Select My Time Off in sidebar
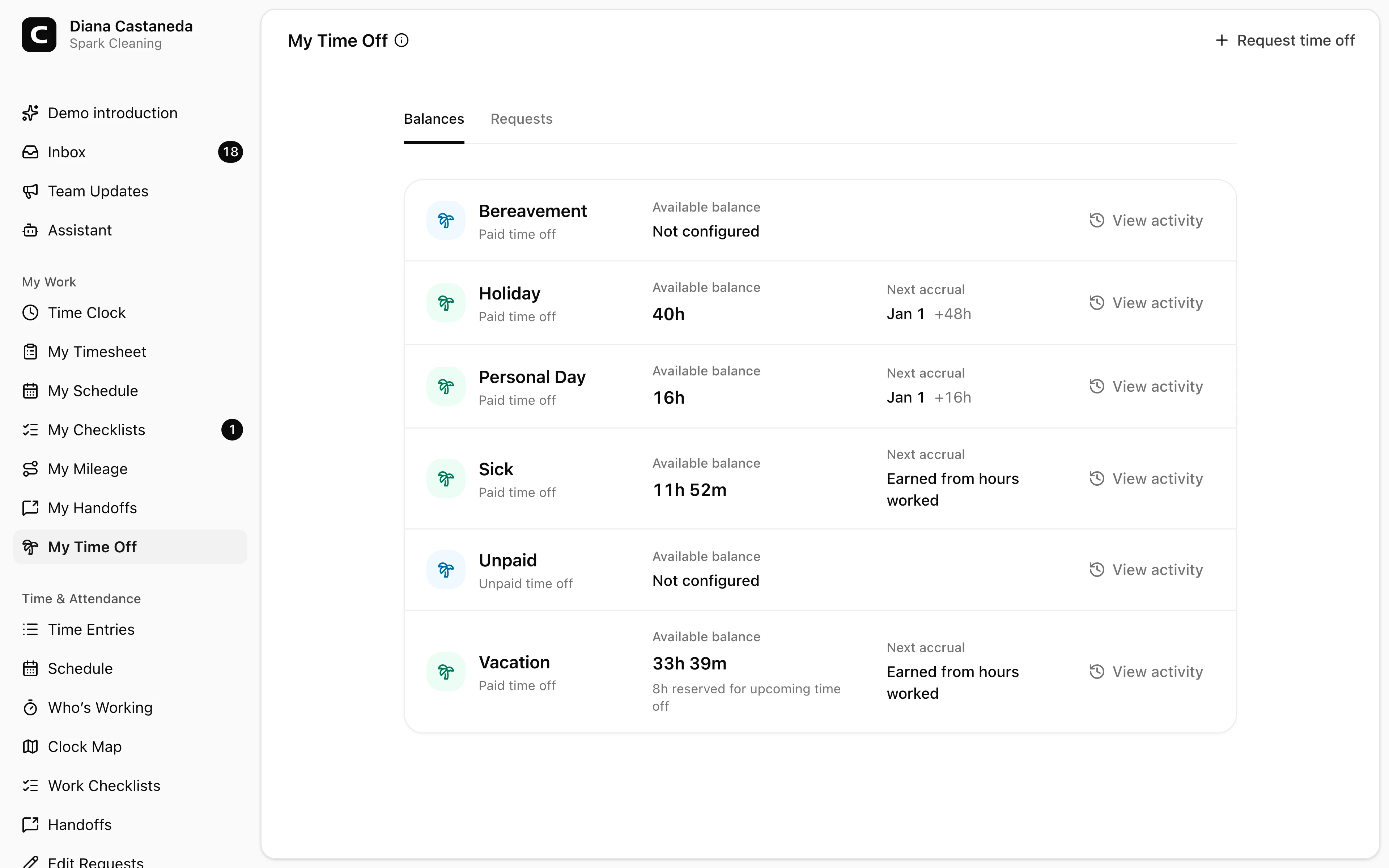 click(130, 547)
